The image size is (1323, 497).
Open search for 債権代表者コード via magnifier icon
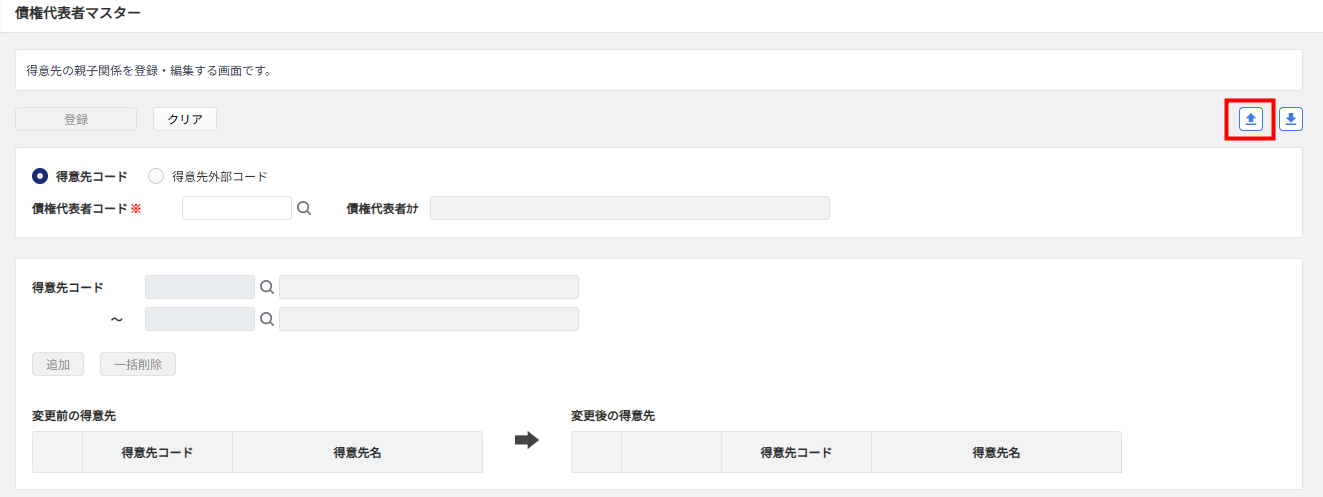coord(304,208)
